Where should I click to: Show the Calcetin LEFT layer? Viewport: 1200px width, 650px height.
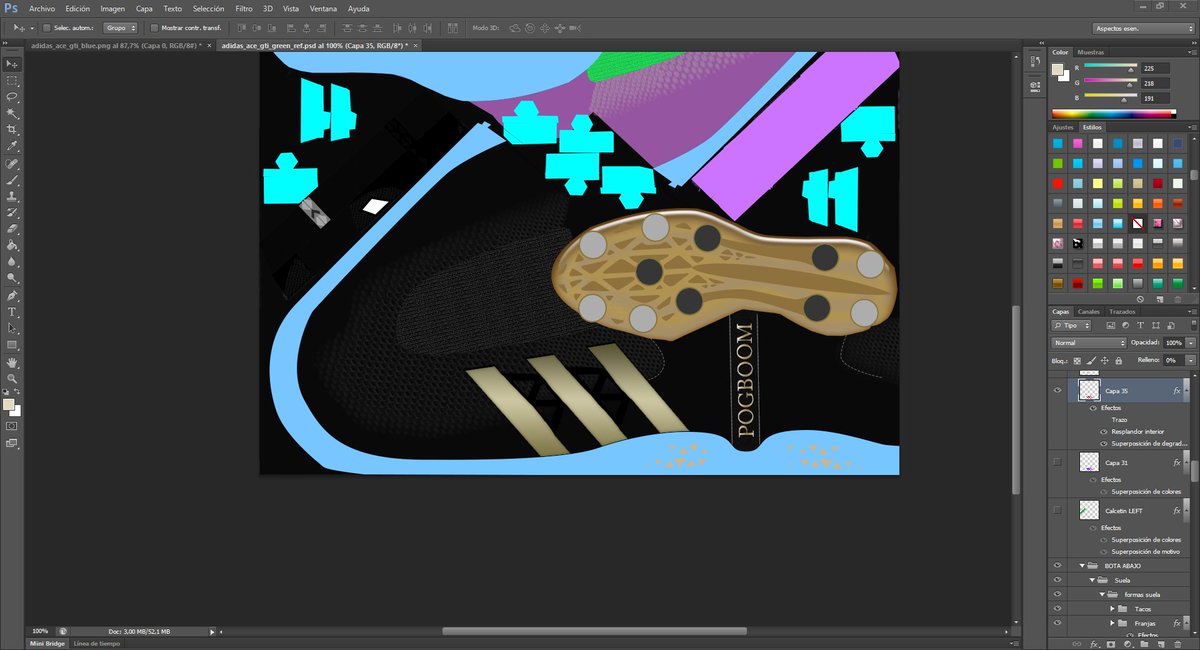point(1057,510)
